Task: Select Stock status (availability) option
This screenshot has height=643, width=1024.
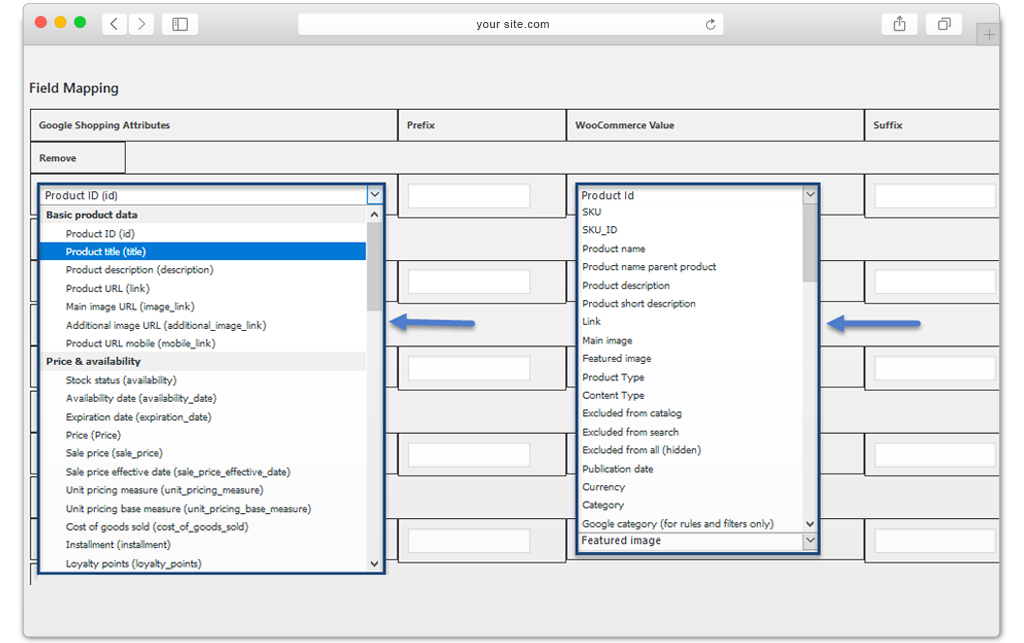Action: (x=121, y=380)
